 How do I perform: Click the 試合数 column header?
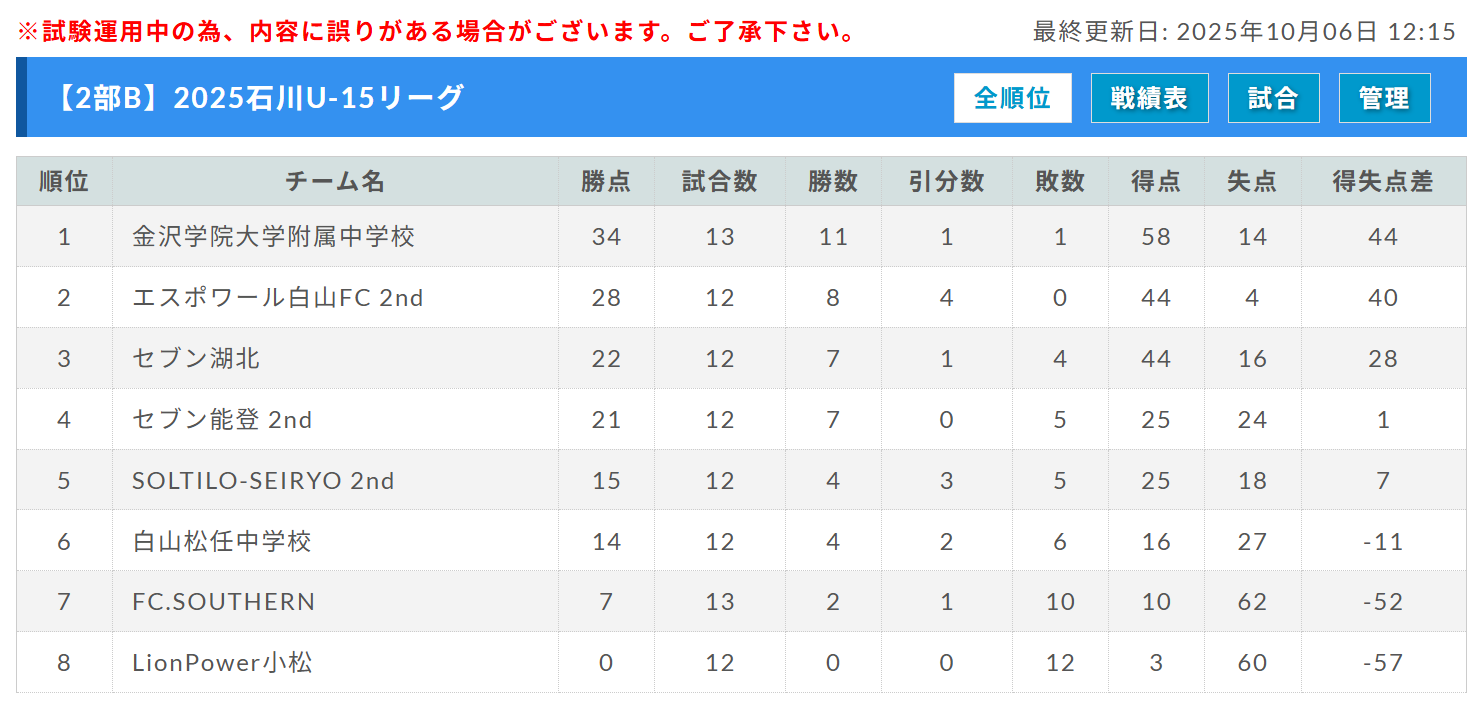click(x=719, y=182)
